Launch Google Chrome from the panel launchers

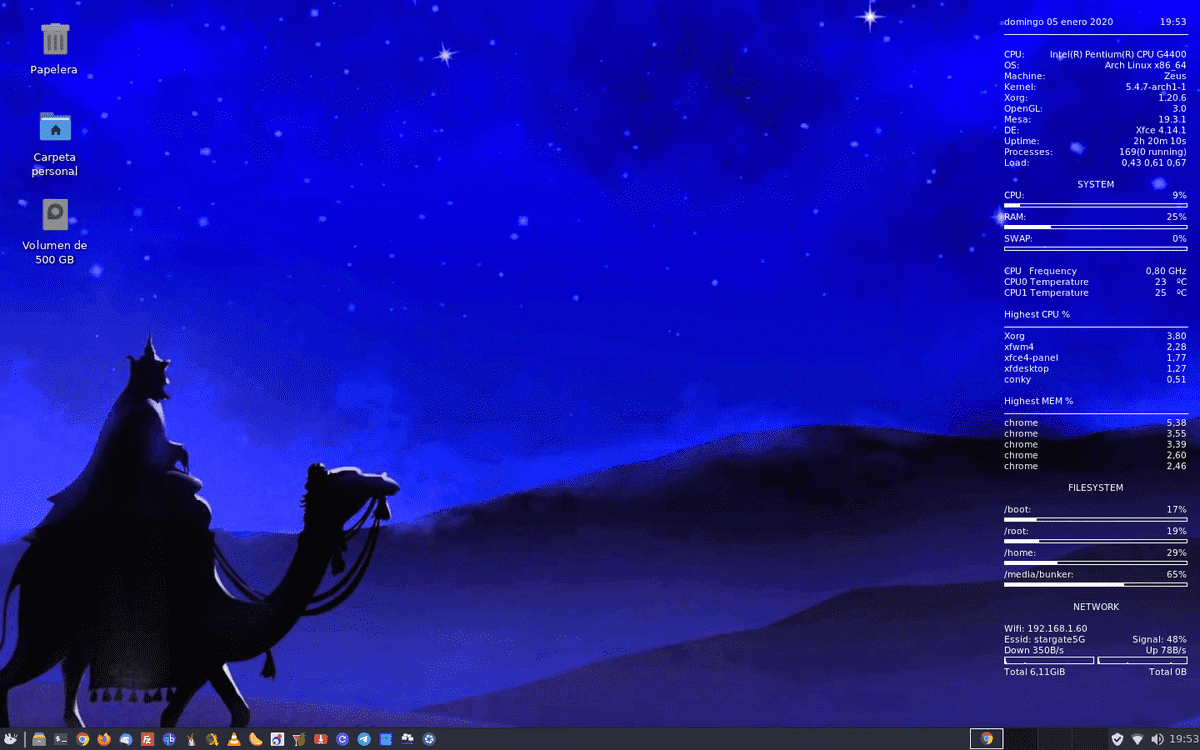[82, 739]
